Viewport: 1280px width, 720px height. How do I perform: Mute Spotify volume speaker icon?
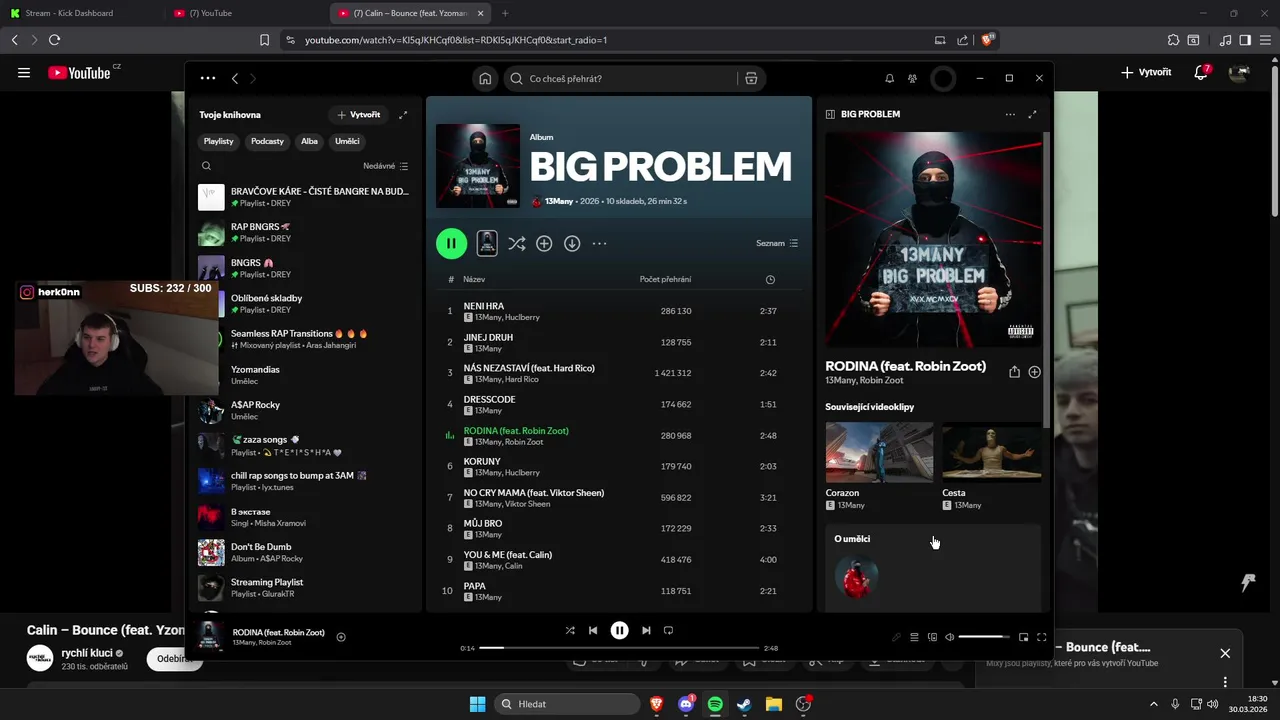950,637
